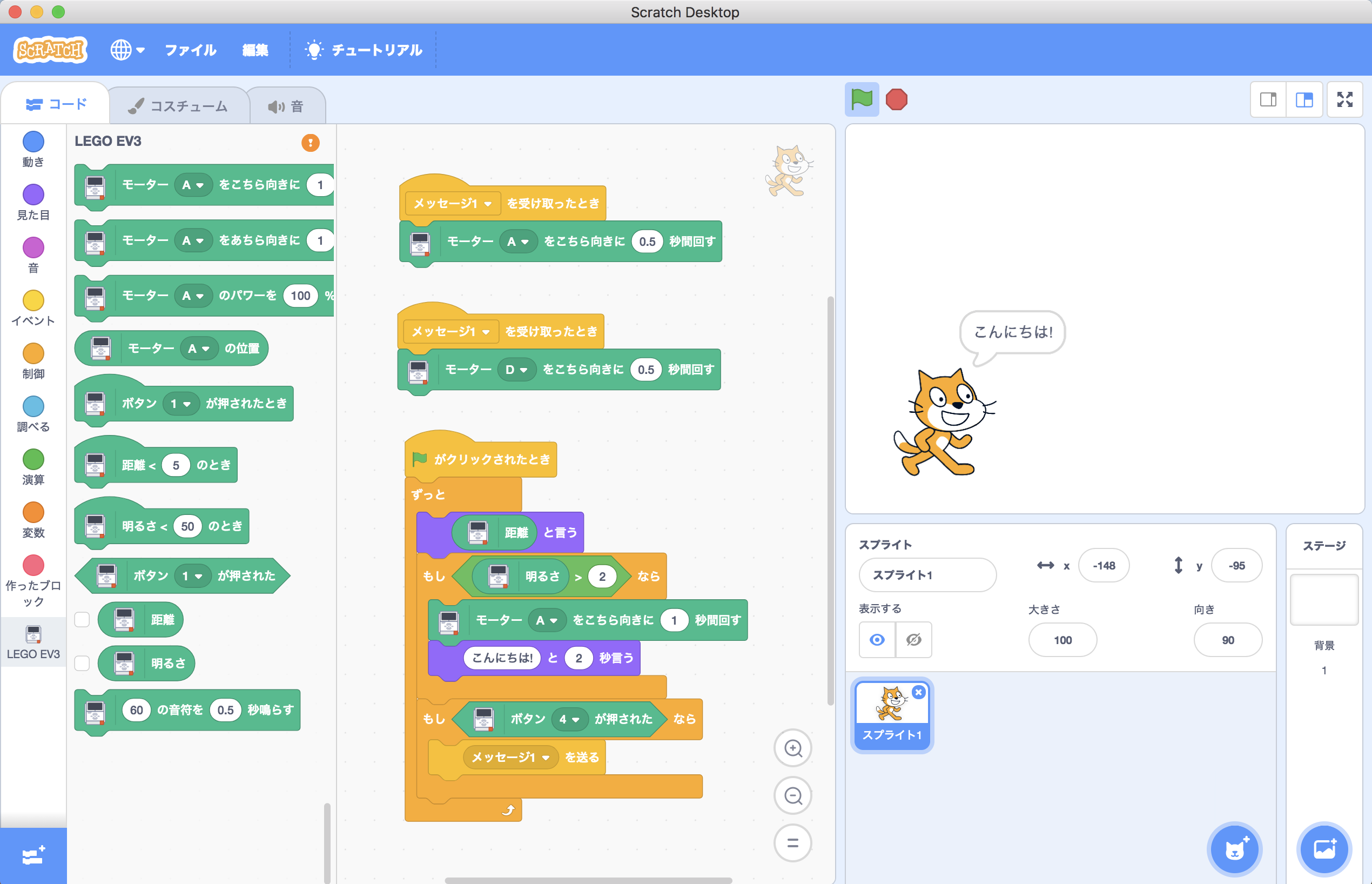Select the 演算 block category
The width and height of the screenshot is (1372, 884).
pyautogui.click(x=33, y=467)
